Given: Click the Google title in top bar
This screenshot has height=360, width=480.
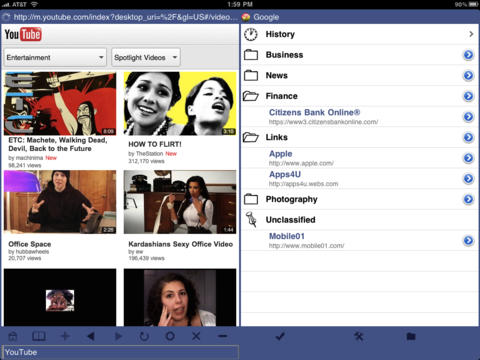Looking at the screenshot, I should coord(266,17).
